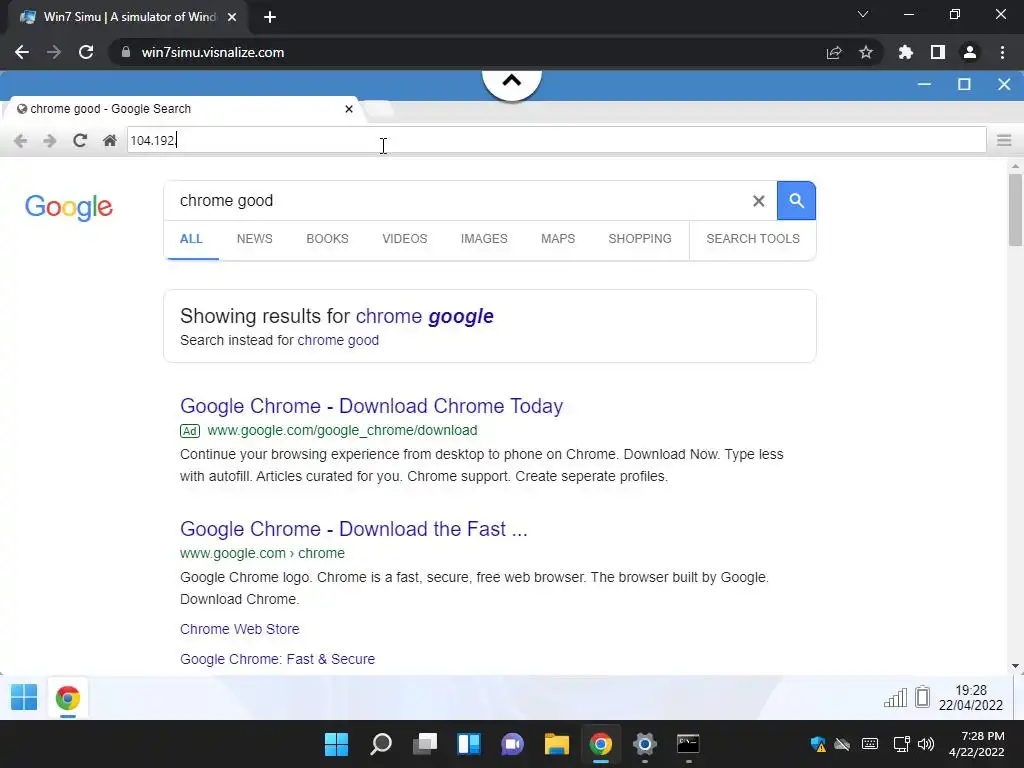
Task: Switch to the MAPS results tab
Action: 558,239
